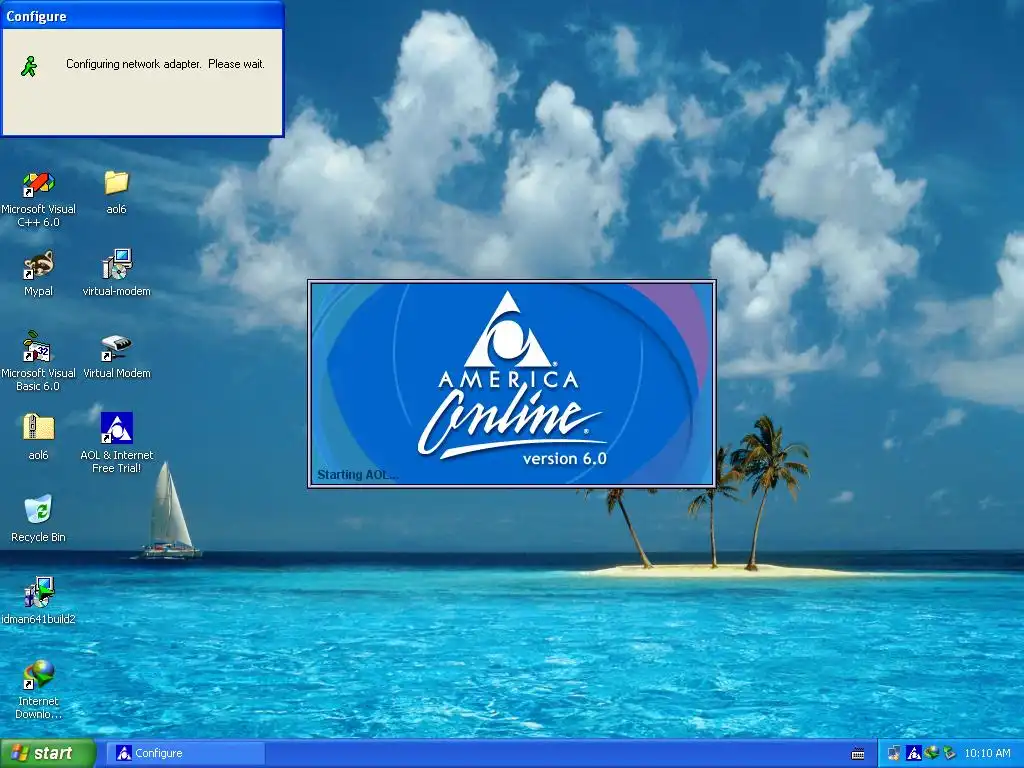Click the America Online version 6.0 splash screen
Image resolution: width=1024 pixels, height=768 pixels.
[x=511, y=383]
